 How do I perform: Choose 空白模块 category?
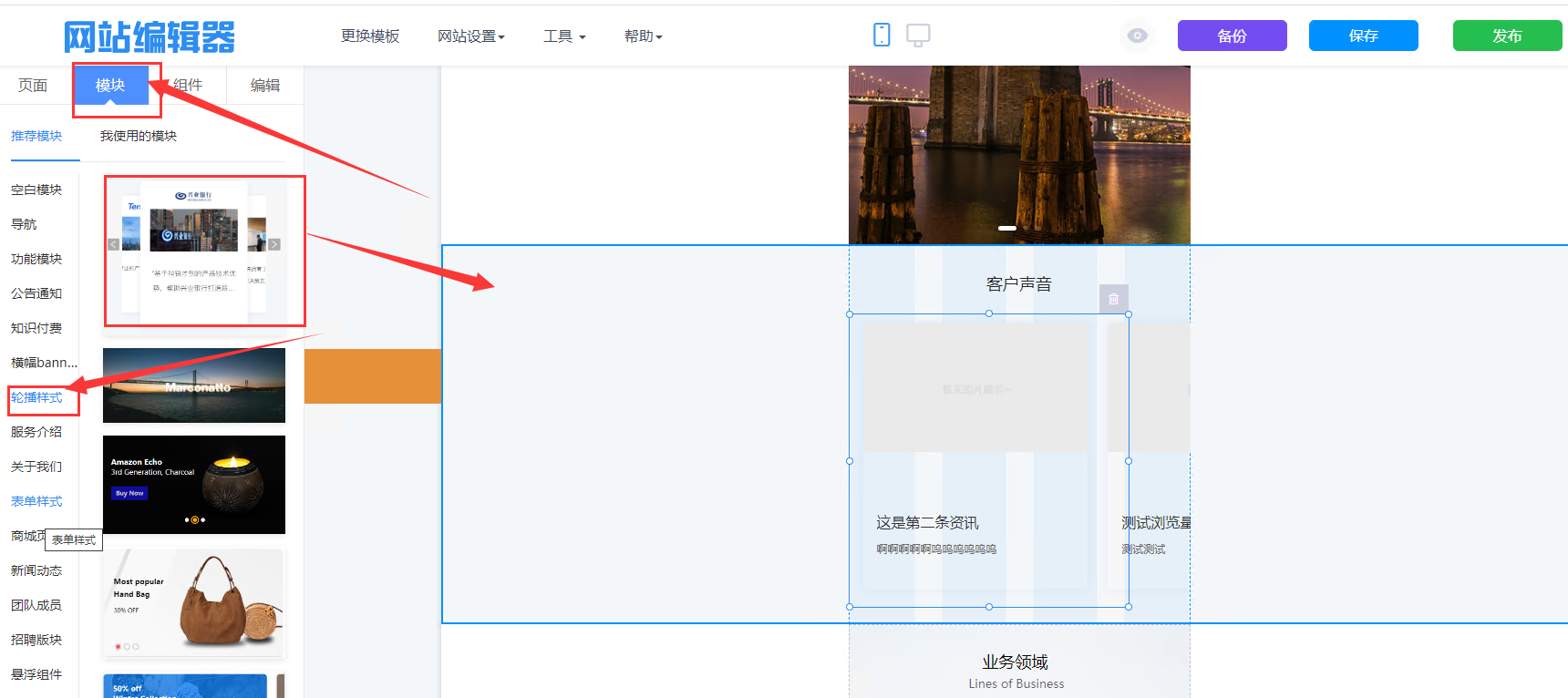pyautogui.click(x=36, y=190)
